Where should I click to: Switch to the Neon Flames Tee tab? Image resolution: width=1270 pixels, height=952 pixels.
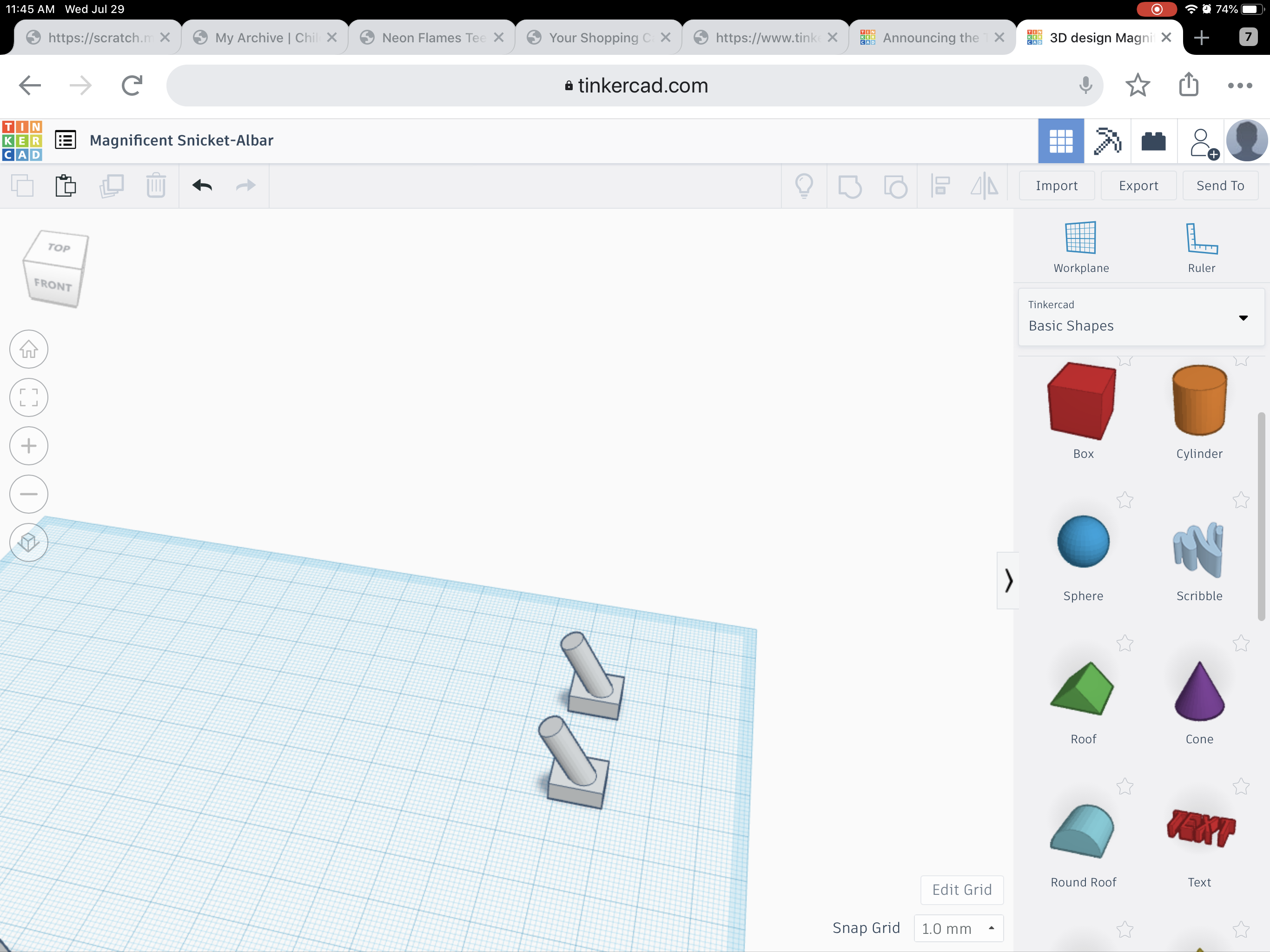pos(432,37)
